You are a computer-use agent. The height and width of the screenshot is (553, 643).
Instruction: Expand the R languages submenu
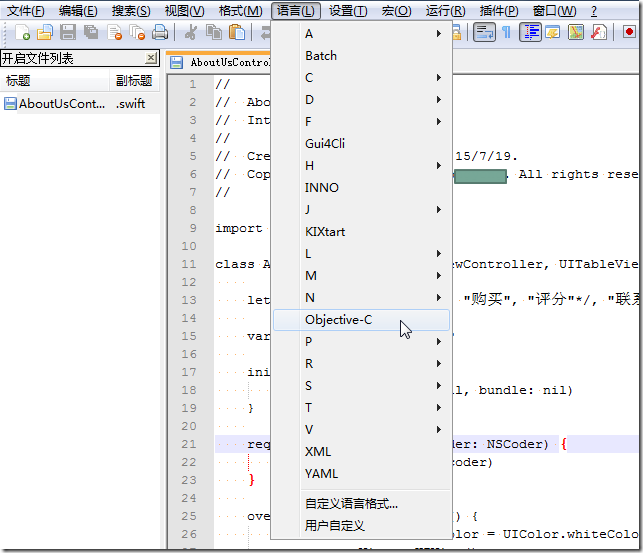coord(361,364)
